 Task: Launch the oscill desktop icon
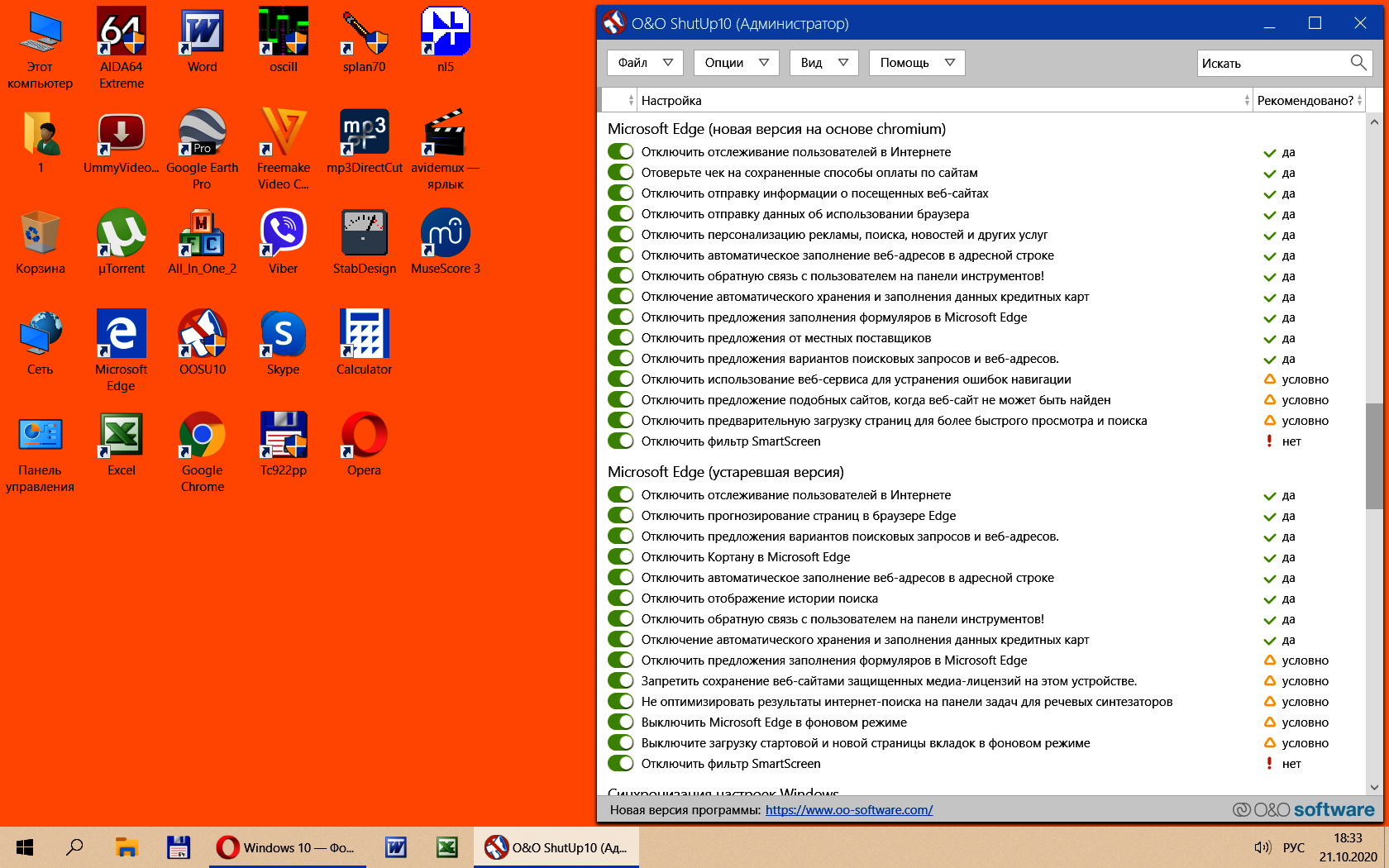pyautogui.click(x=284, y=40)
